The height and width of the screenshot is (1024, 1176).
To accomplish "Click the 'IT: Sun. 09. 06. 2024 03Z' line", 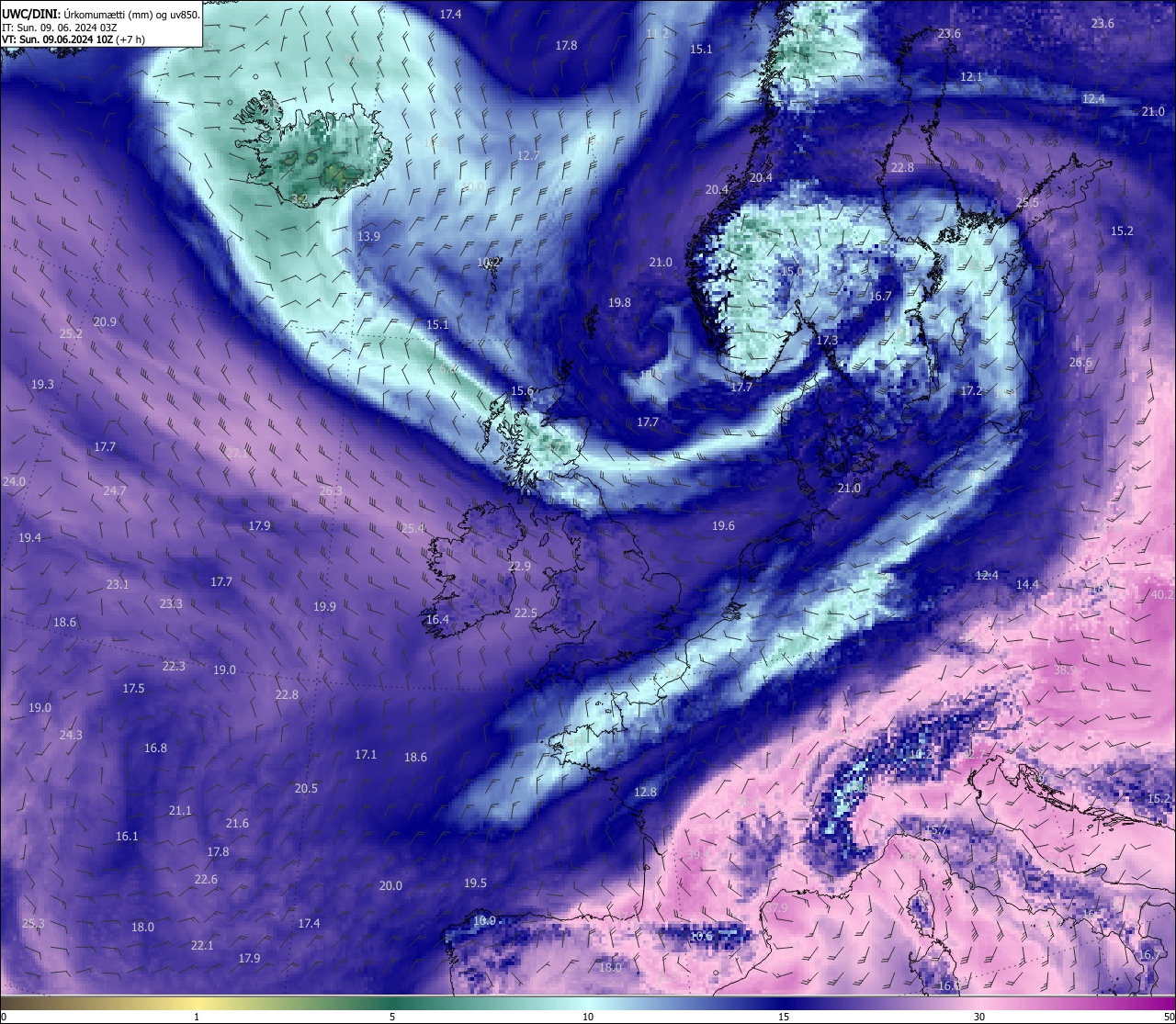I will [60, 28].
